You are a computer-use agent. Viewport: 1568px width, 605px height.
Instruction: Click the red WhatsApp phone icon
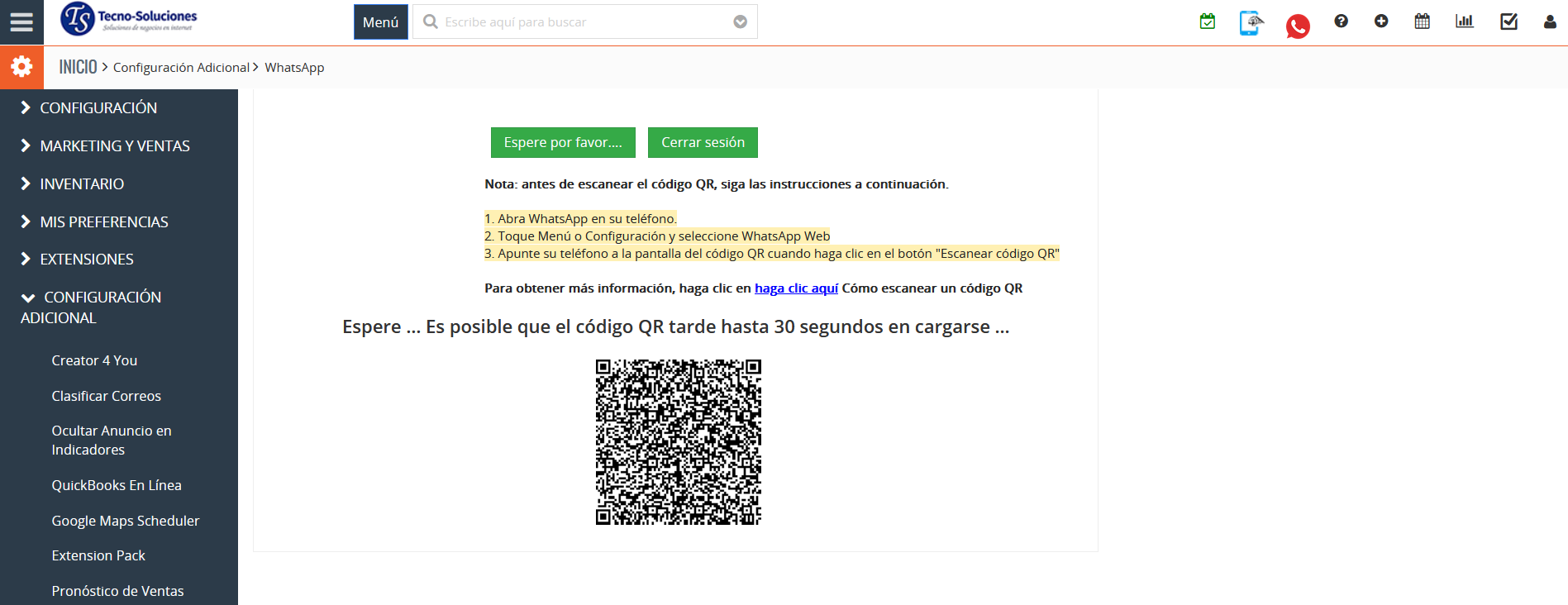click(x=1297, y=26)
